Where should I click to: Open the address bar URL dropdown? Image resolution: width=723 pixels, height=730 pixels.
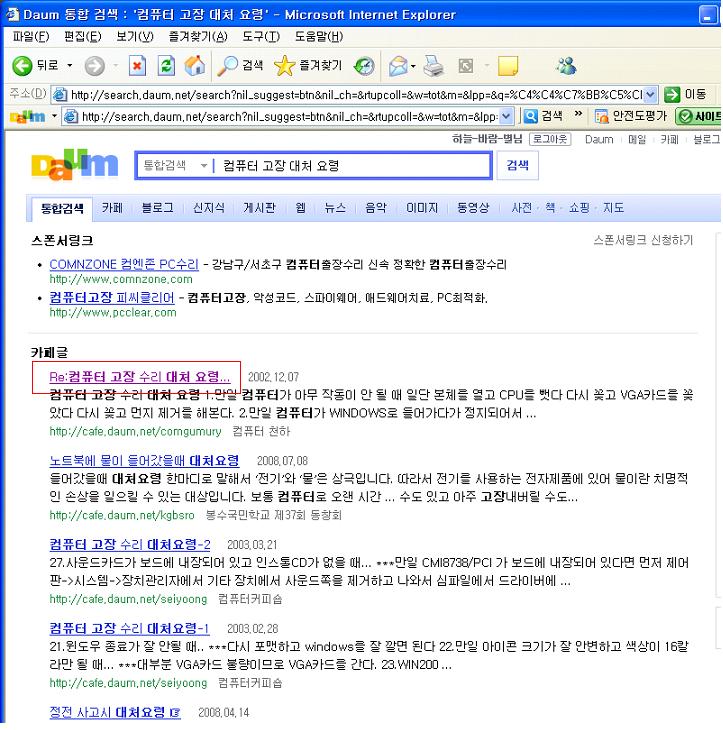coord(650,95)
